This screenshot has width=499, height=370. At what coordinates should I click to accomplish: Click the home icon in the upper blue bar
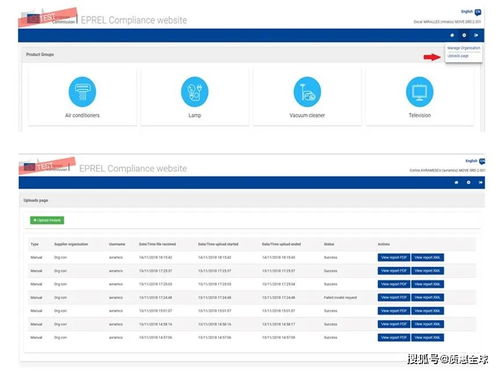coord(452,35)
